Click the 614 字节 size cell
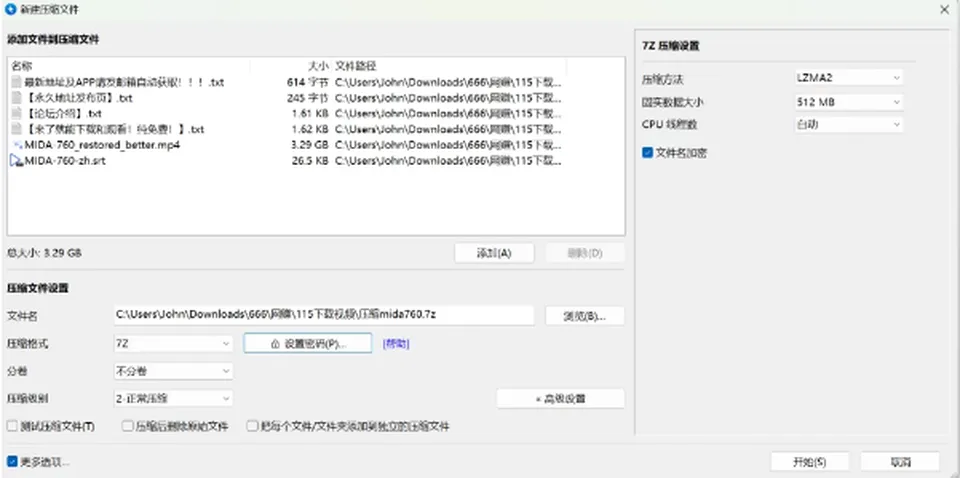This screenshot has width=960, height=478. (307, 82)
